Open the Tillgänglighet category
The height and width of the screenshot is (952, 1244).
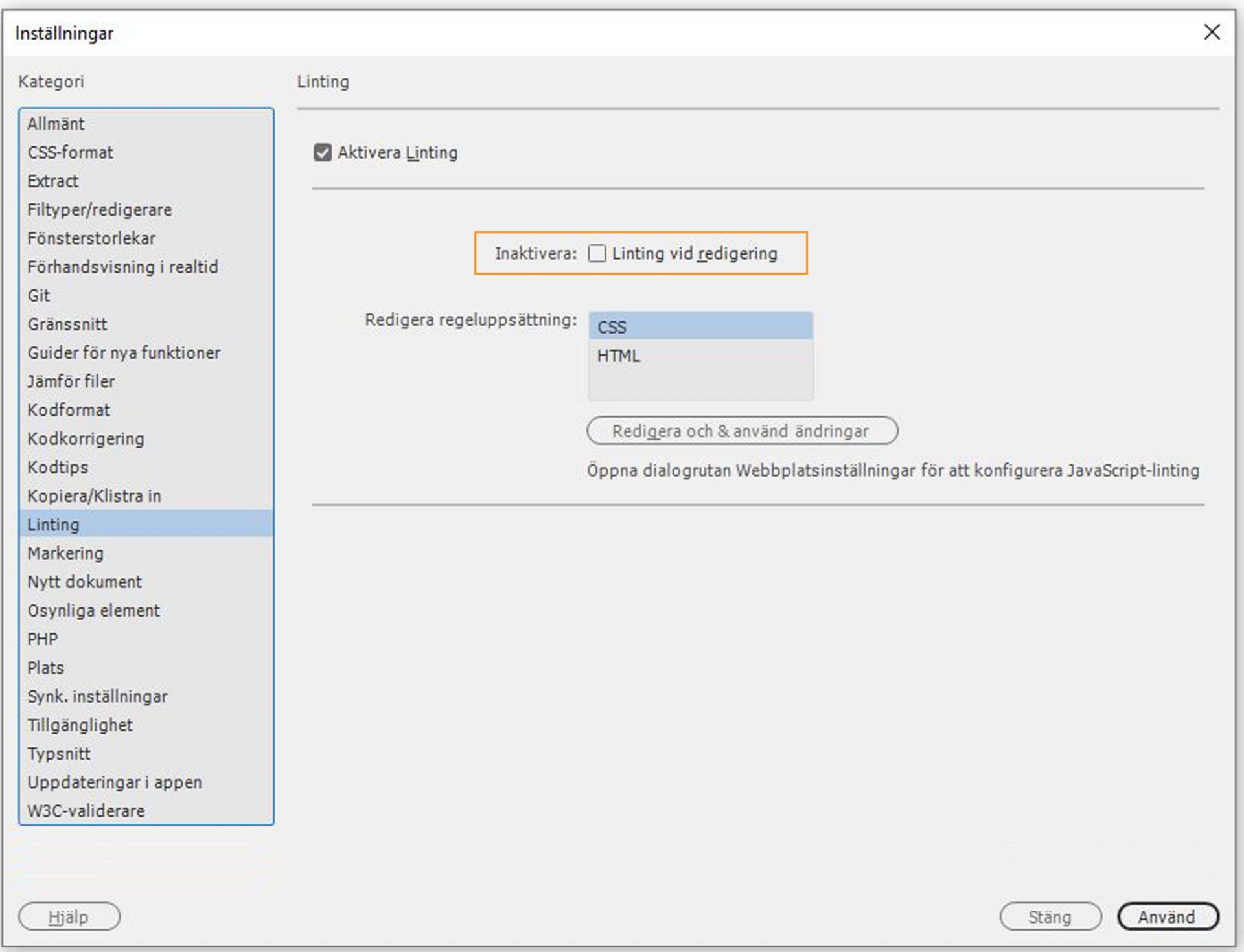(x=80, y=725)
